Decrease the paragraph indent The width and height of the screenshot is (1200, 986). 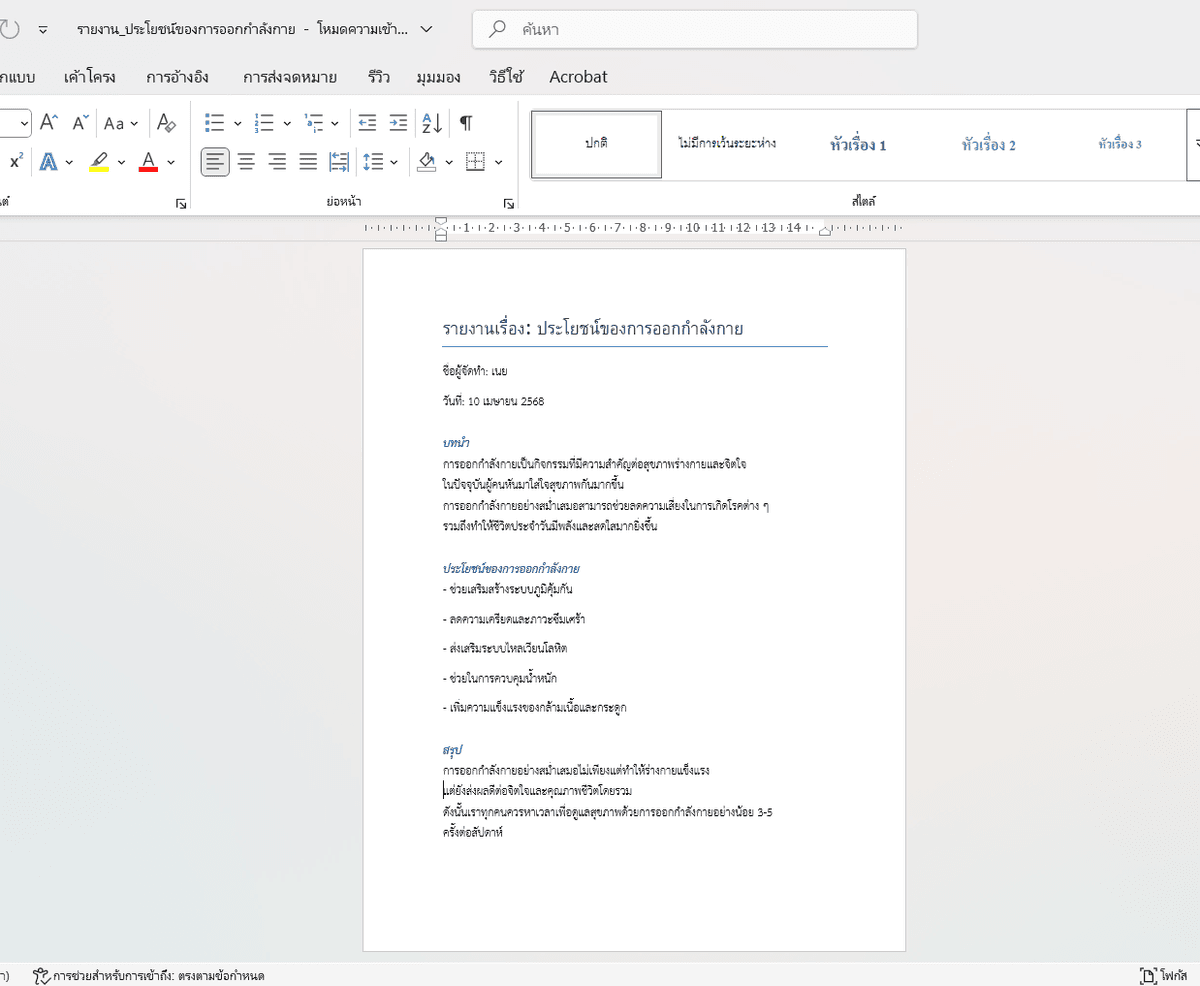click(x=367, y=123)
